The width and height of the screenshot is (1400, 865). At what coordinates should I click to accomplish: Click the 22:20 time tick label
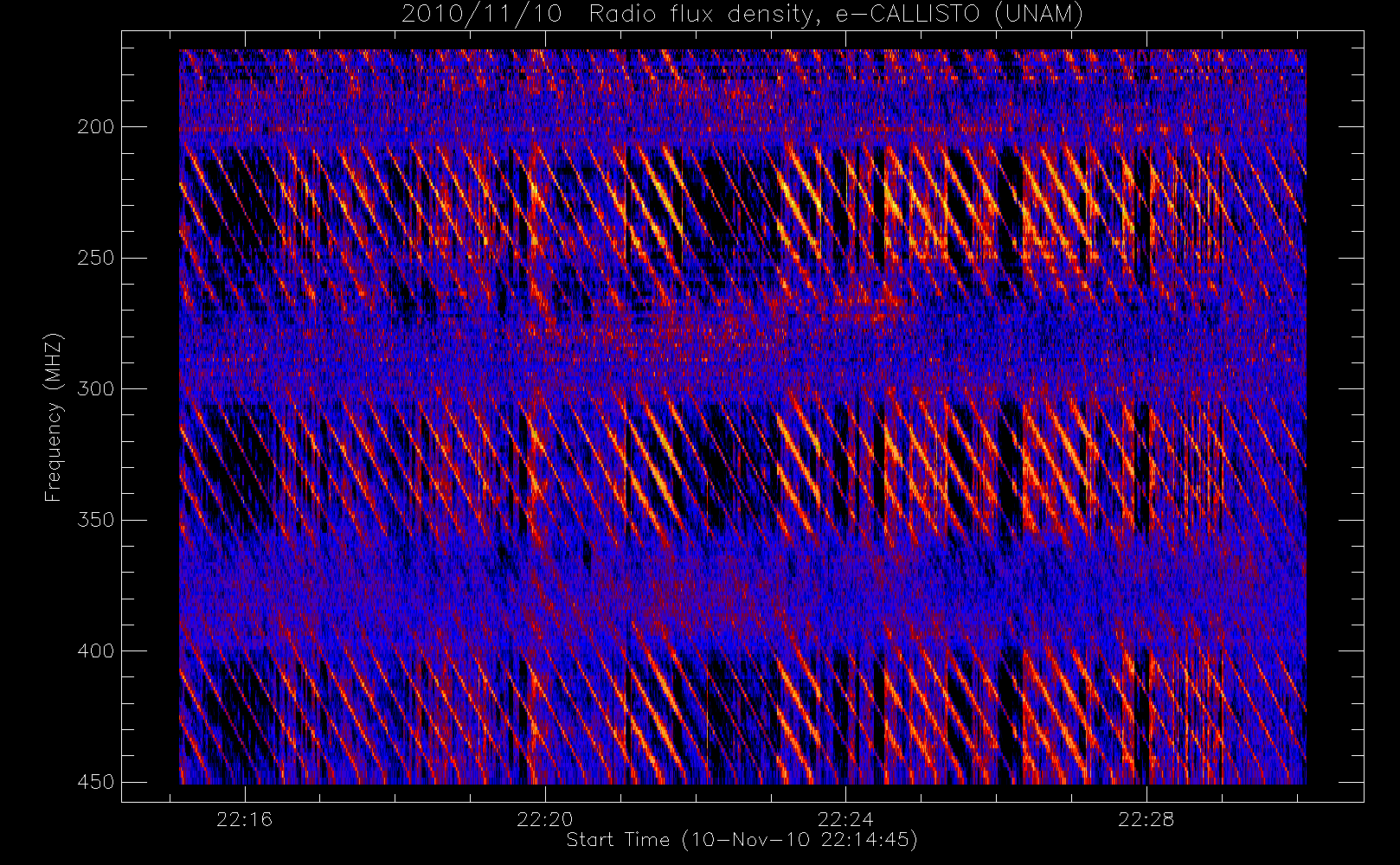(x=545, y=819)
